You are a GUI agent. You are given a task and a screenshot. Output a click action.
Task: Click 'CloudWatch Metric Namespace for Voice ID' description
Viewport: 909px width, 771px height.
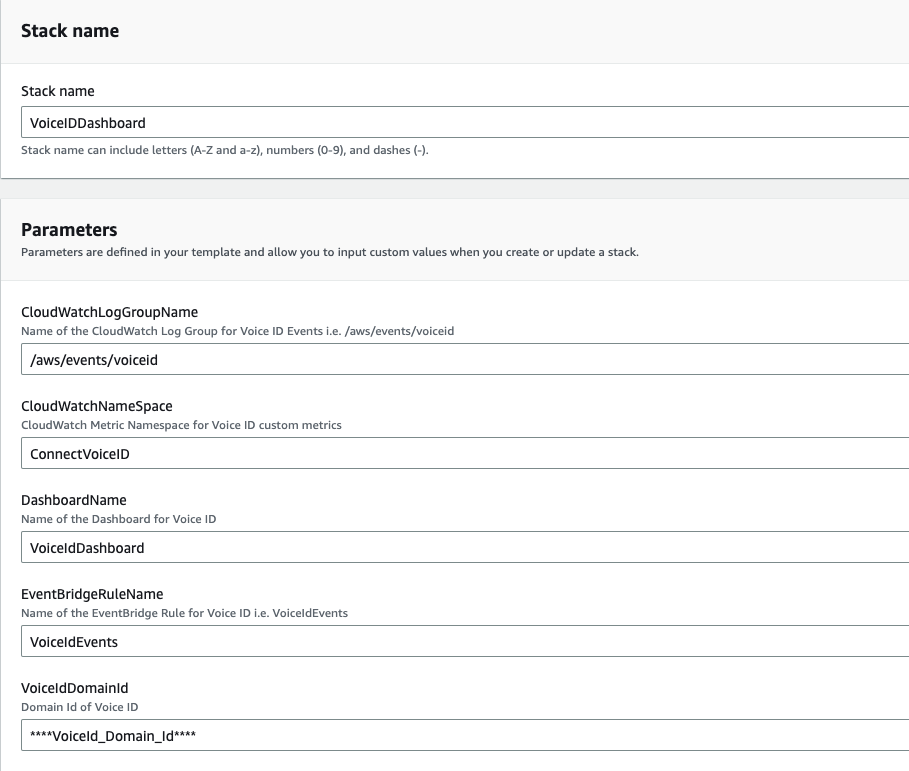click(181, 425)
